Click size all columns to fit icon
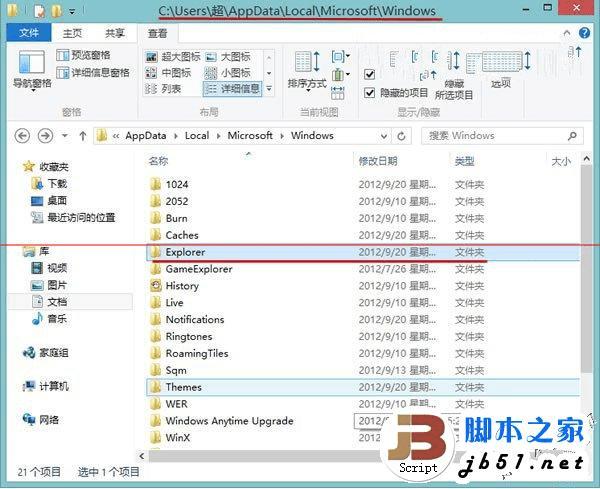This screenshot has width=600, height=489. click(x=338, y=93)
